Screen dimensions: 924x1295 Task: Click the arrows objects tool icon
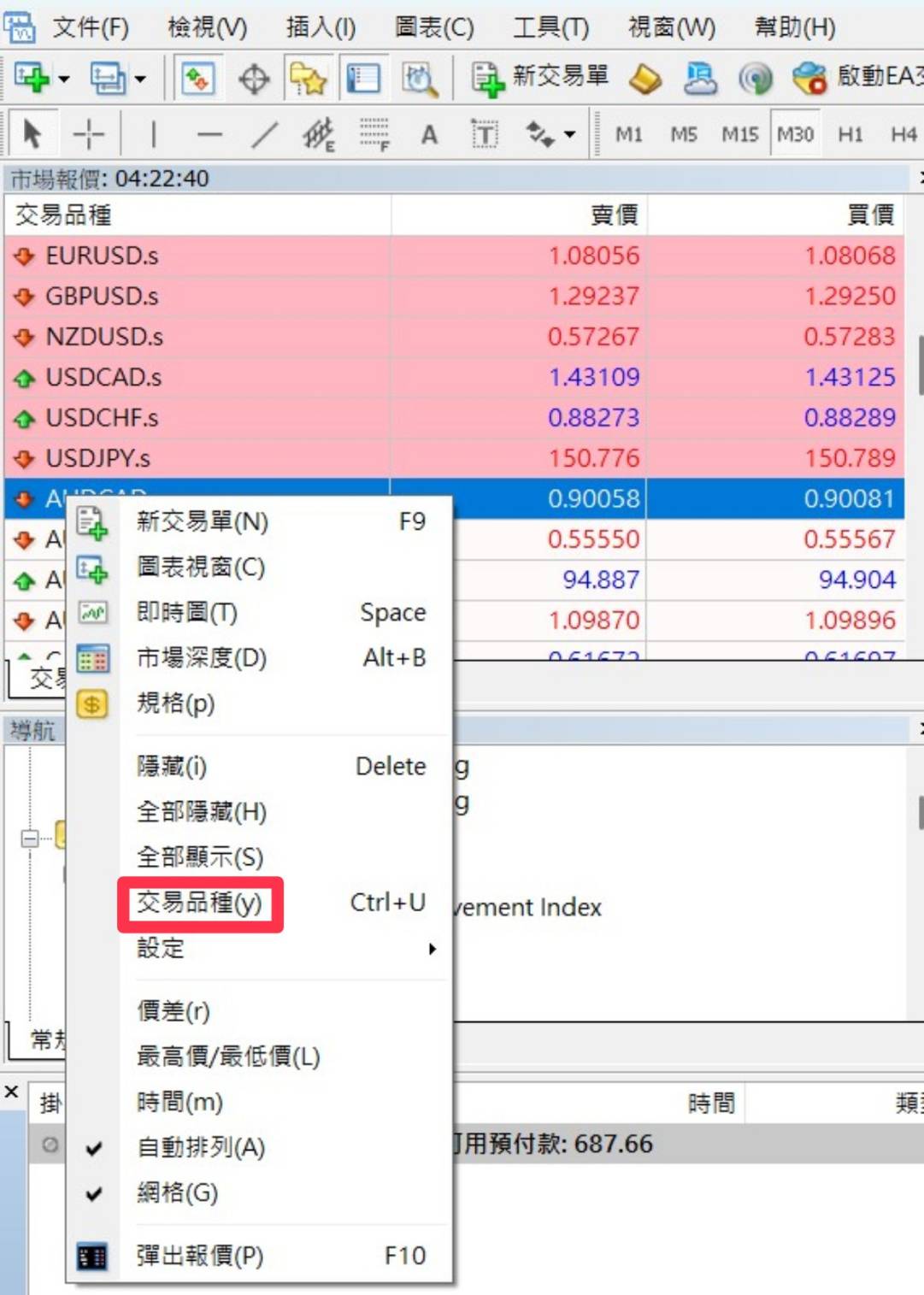[x=539, y=134]
